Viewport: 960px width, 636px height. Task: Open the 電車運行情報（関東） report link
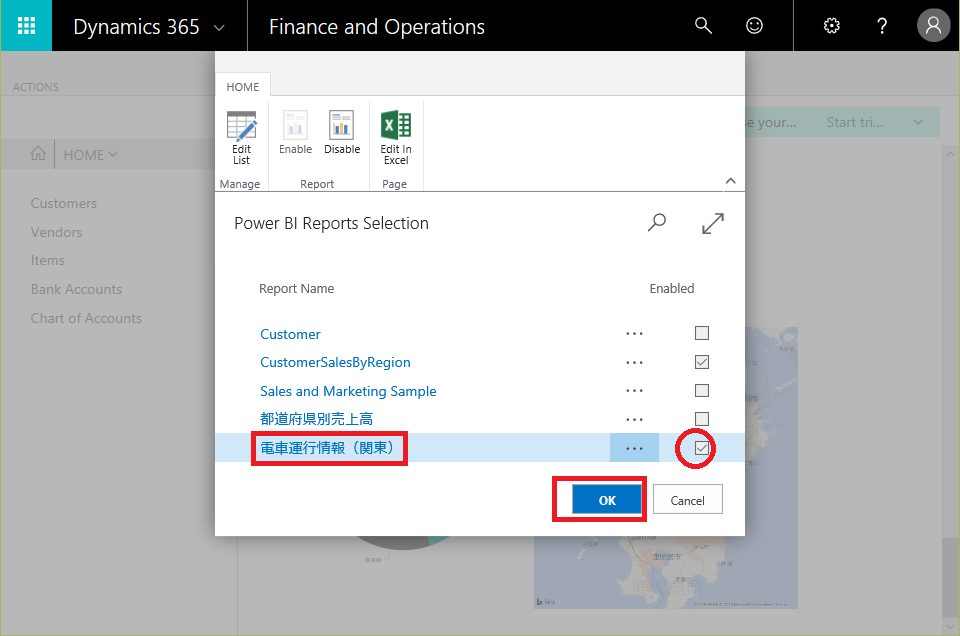(329, 448)
